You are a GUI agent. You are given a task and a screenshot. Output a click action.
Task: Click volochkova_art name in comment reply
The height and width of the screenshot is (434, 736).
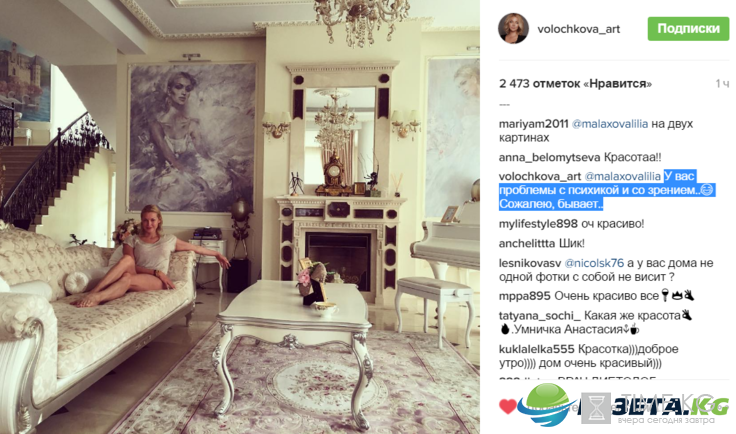[x=540, y=176]
